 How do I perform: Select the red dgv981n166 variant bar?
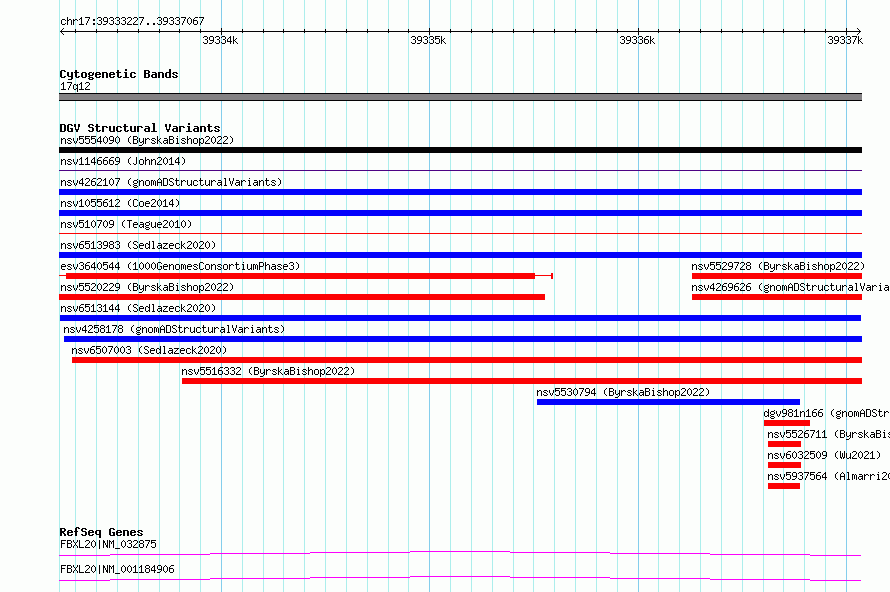point(787,423)
